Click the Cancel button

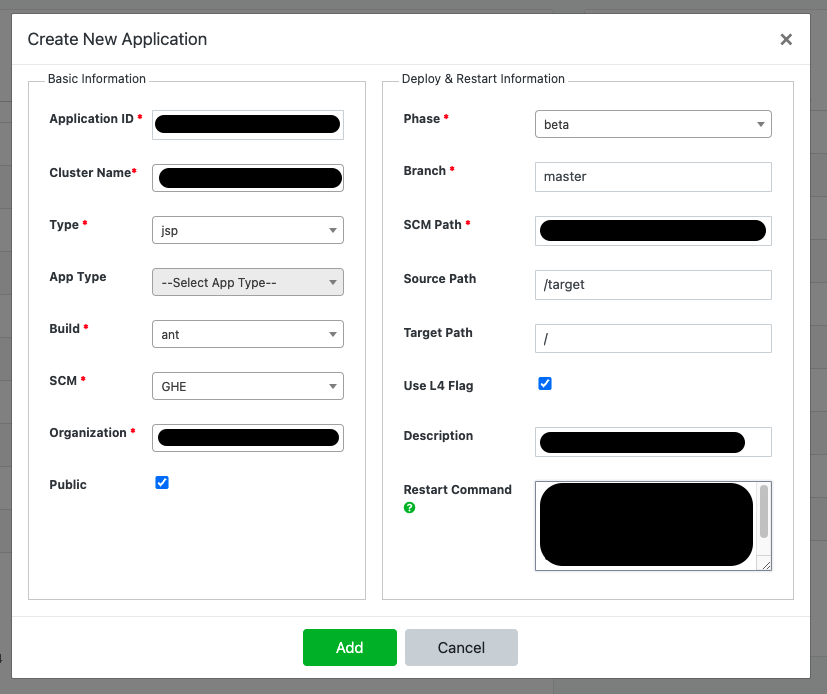coord(461,647)
